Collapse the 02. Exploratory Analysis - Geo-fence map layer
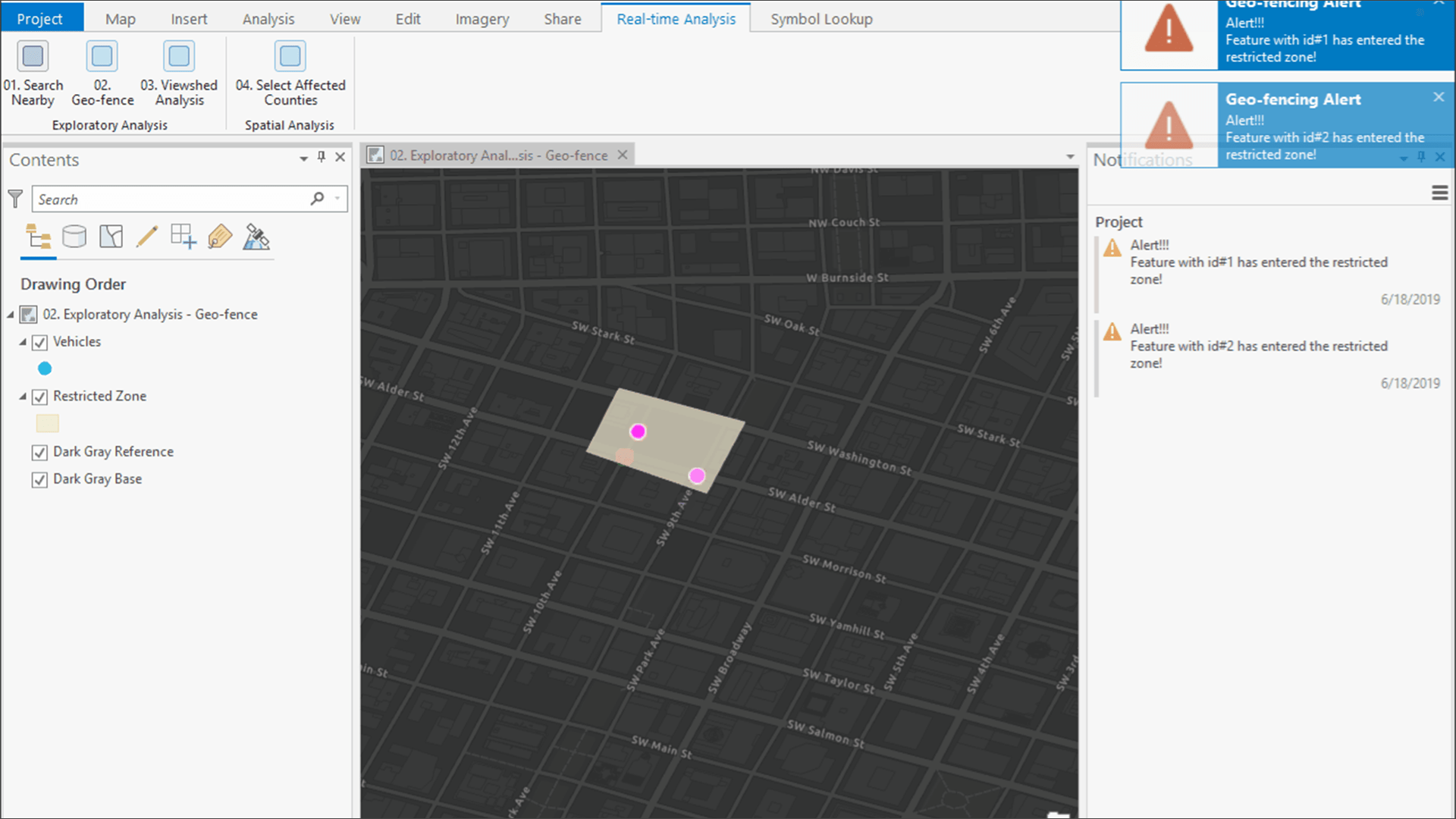Image resolution: width=1456 pixels, height=819 pixels. pos(10,315)
